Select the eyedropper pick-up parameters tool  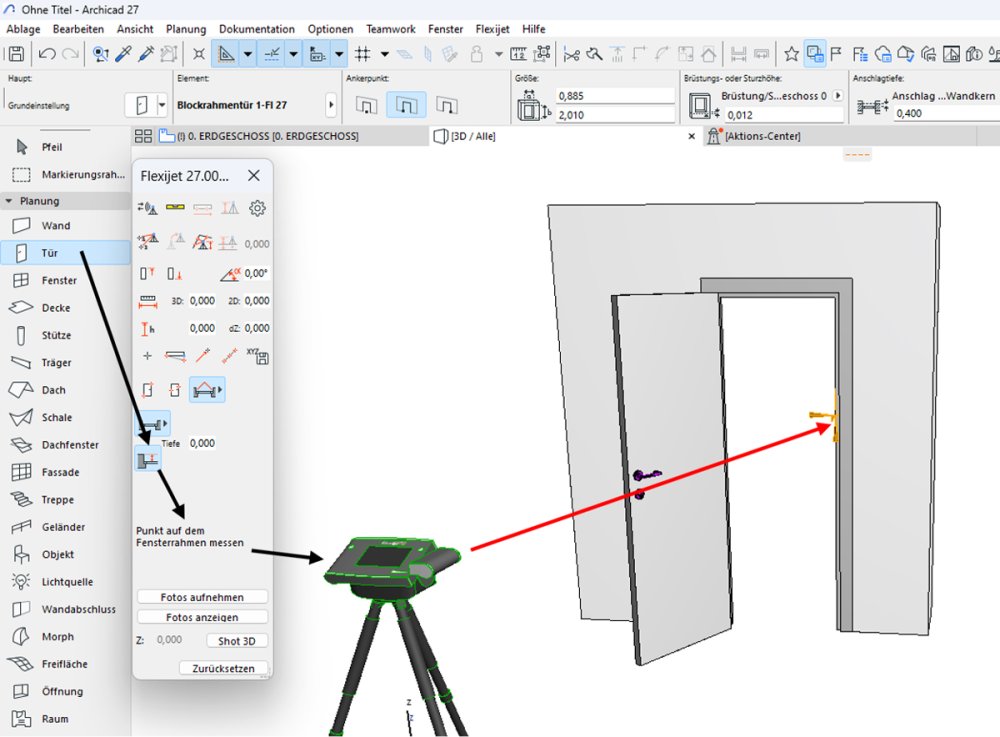pyautogui.click(x=123, y=54)
